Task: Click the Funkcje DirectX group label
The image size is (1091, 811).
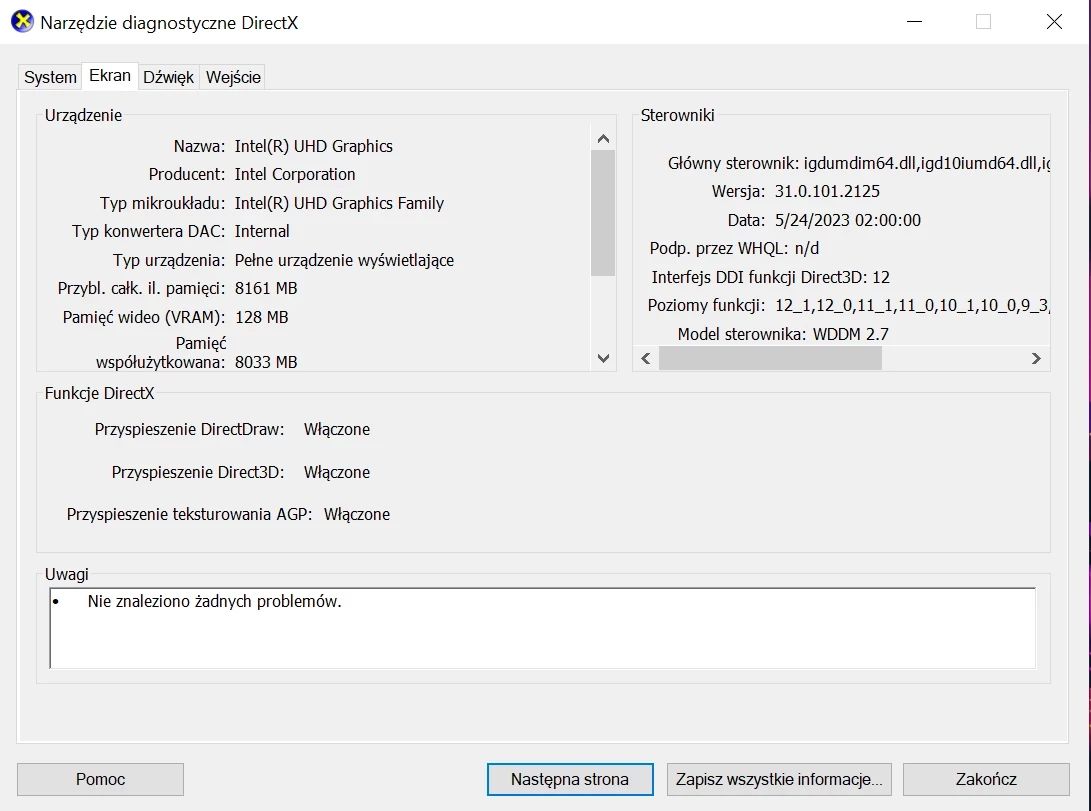Action: click(99, 393)
